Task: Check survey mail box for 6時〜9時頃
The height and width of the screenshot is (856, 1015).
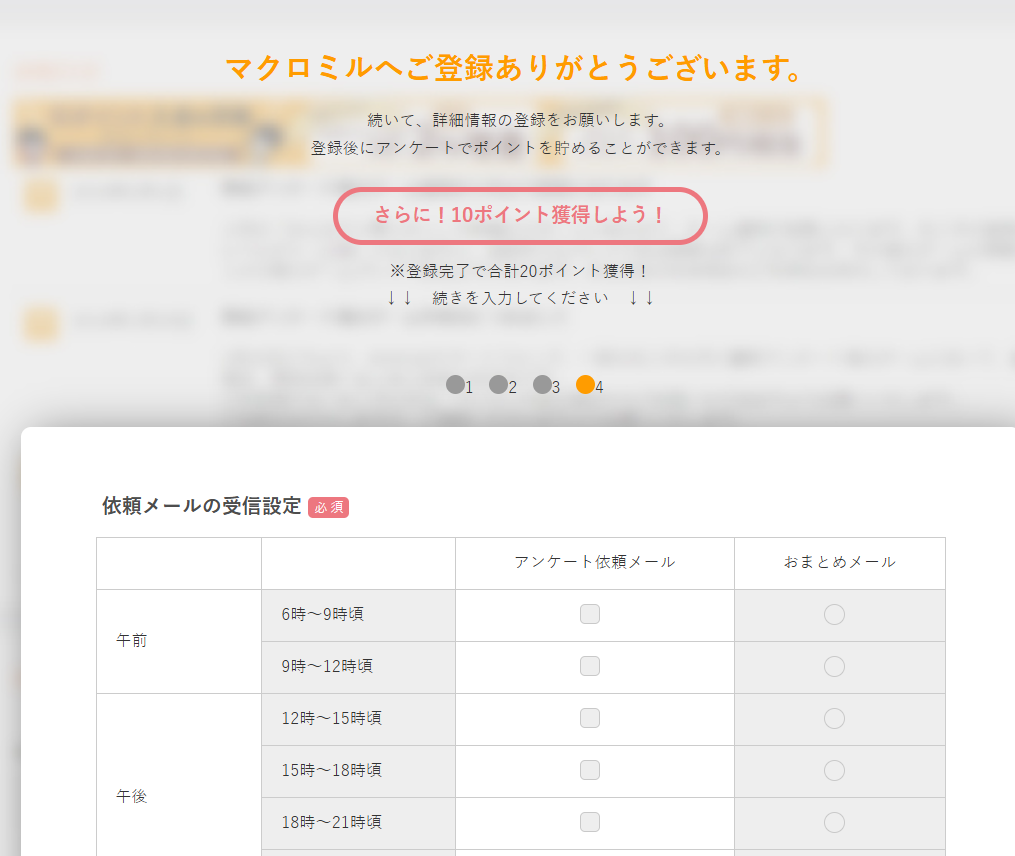Action: tap(590, 614)
